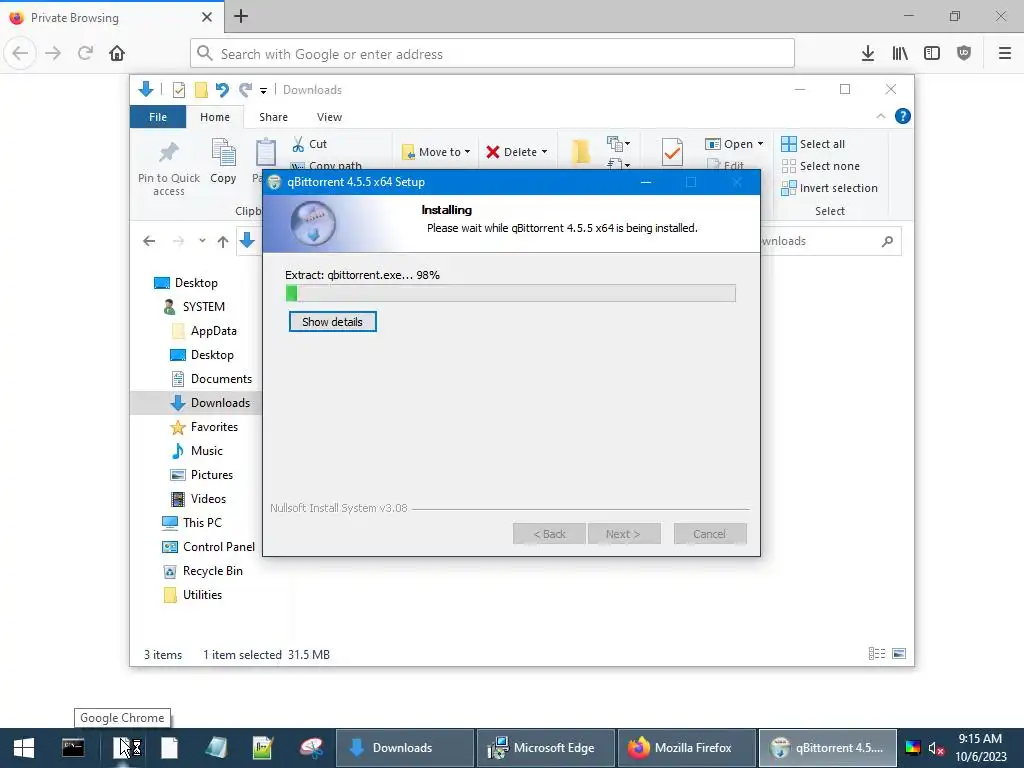Screen dimensions: 1024x768
Task: Expand the Open dropdown arrow
Action: 760,144
